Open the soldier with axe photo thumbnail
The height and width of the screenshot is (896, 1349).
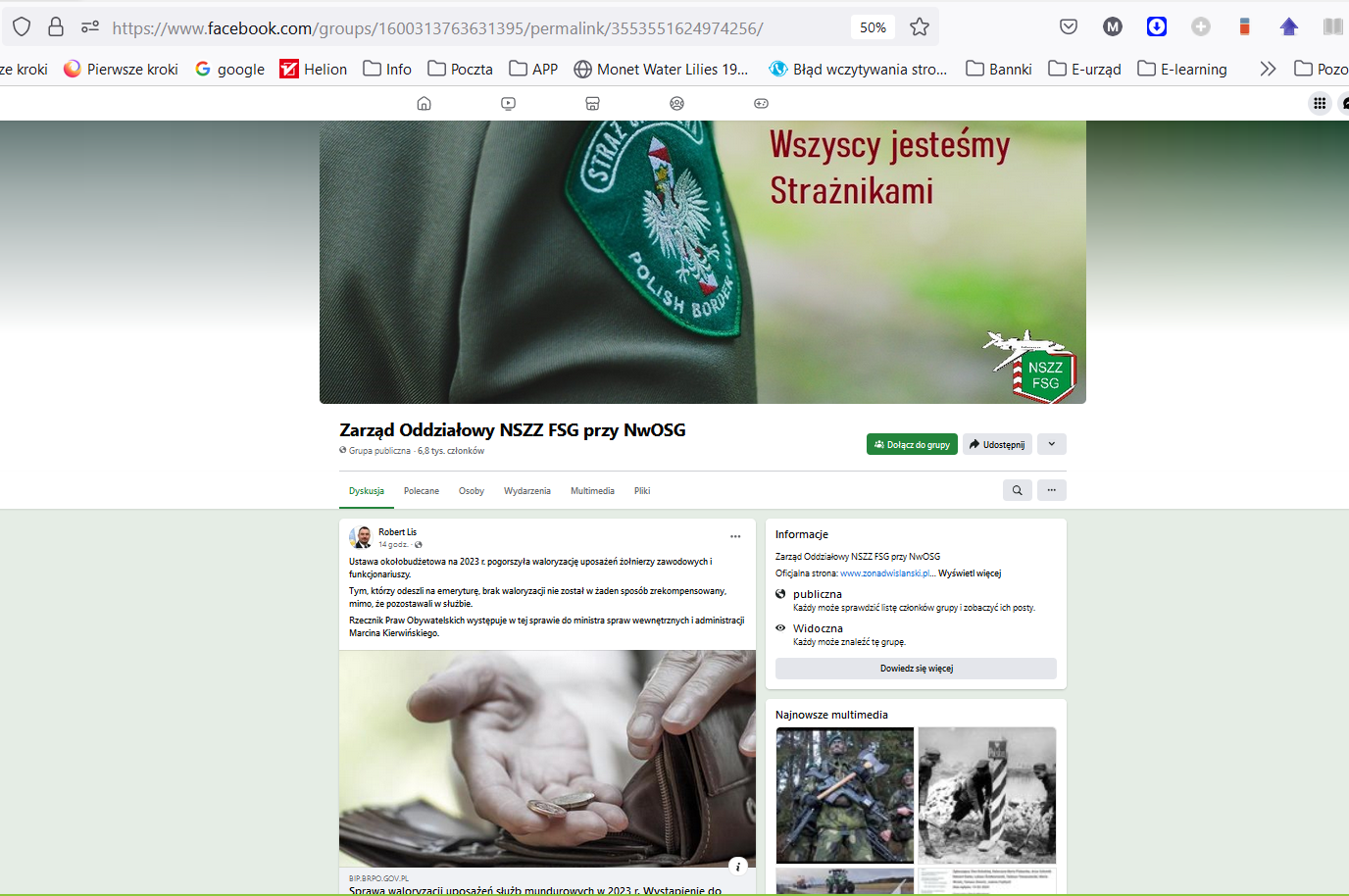click(844, 795)
